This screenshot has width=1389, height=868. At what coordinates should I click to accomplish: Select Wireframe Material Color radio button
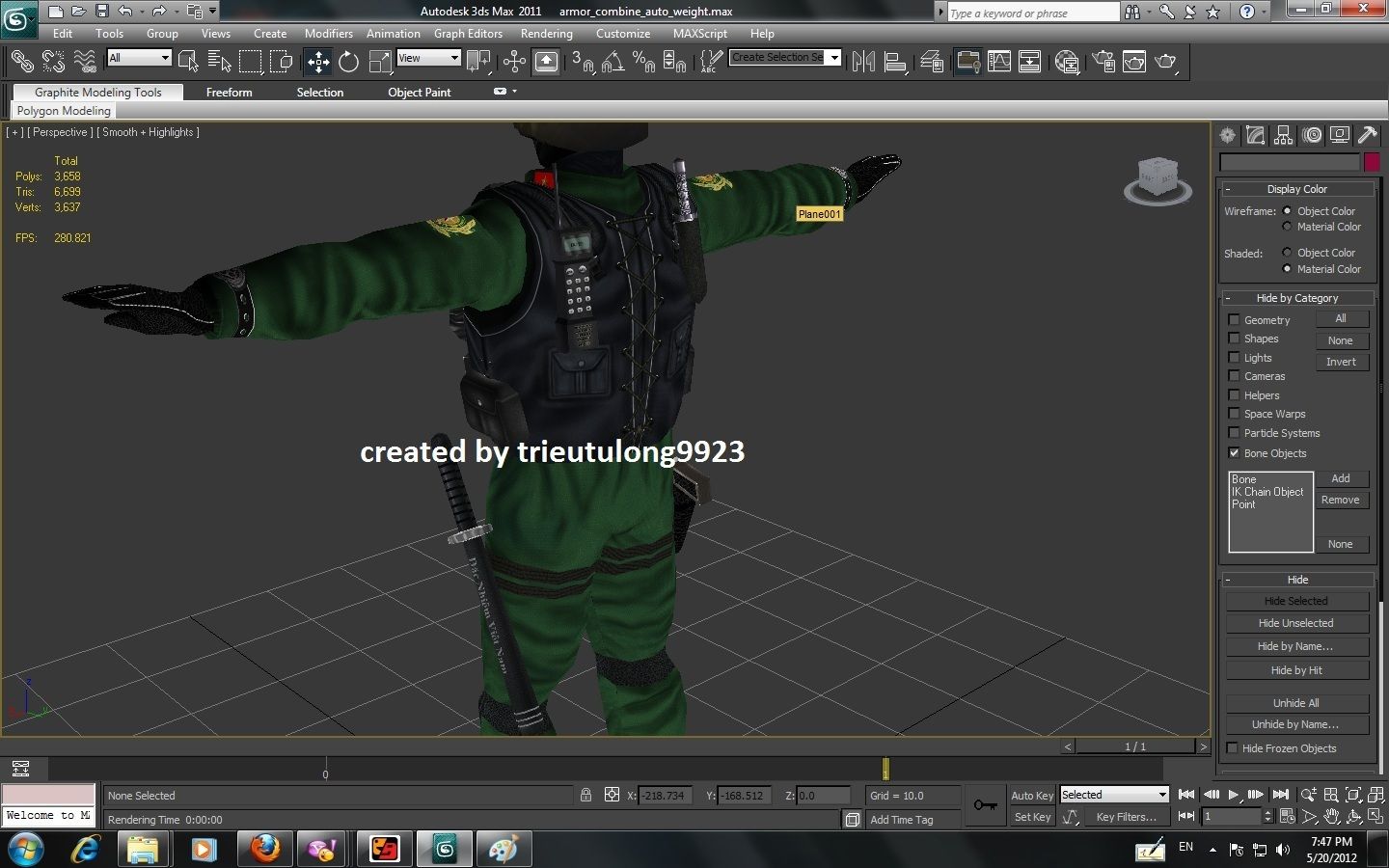coord(1287,227)
